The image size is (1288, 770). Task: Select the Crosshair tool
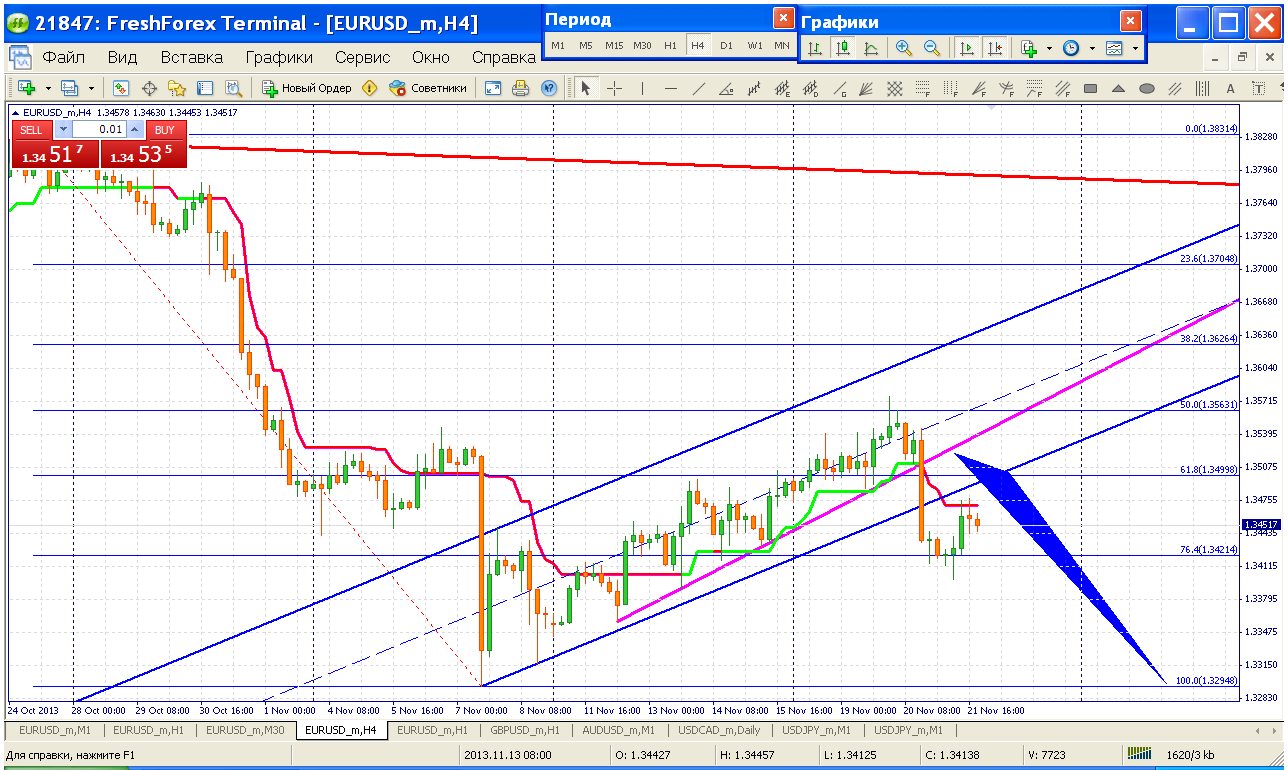coord(614,88)
